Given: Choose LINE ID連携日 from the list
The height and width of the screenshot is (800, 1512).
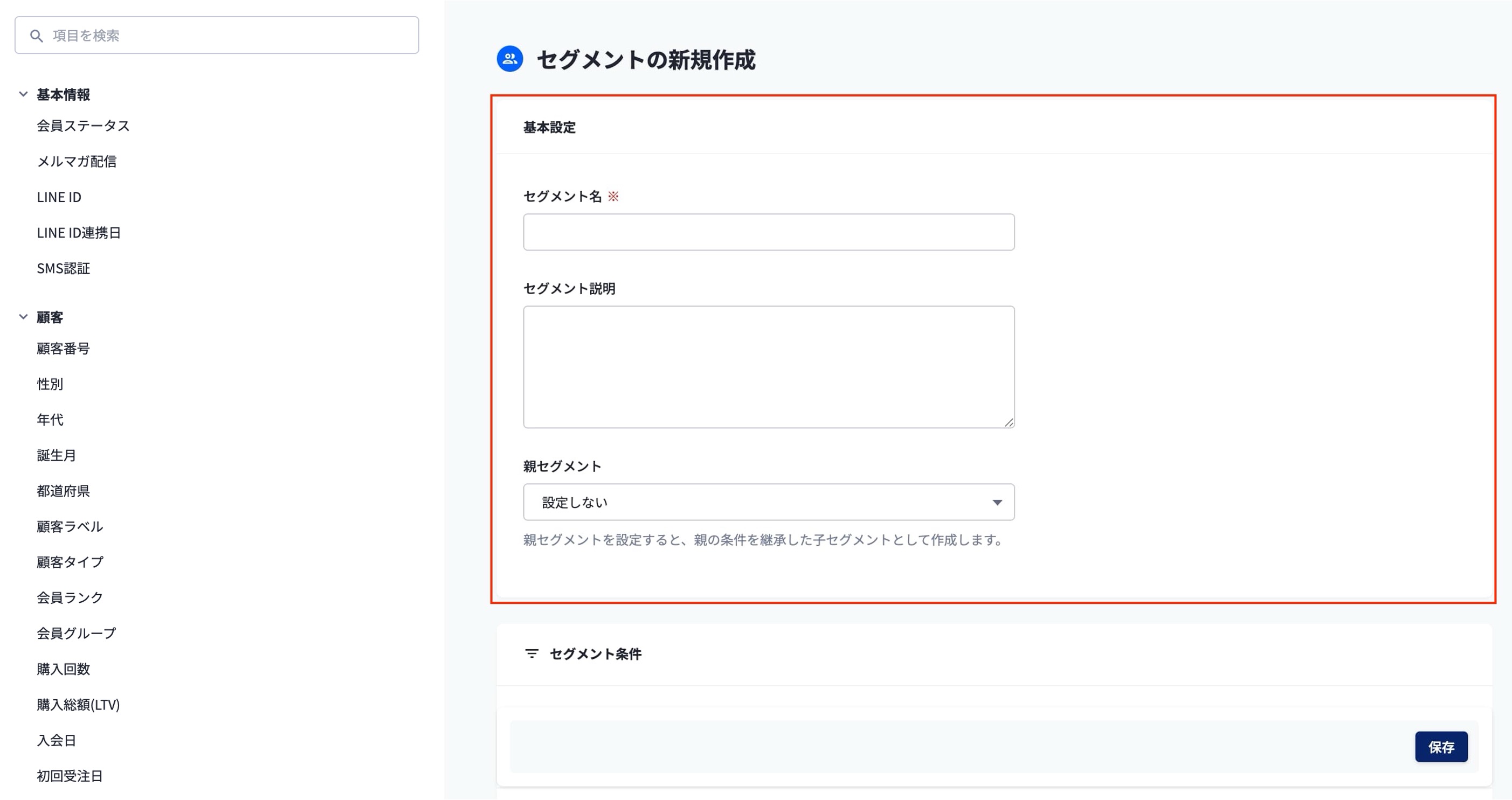Looking at the screenshot, I should 79,233.
